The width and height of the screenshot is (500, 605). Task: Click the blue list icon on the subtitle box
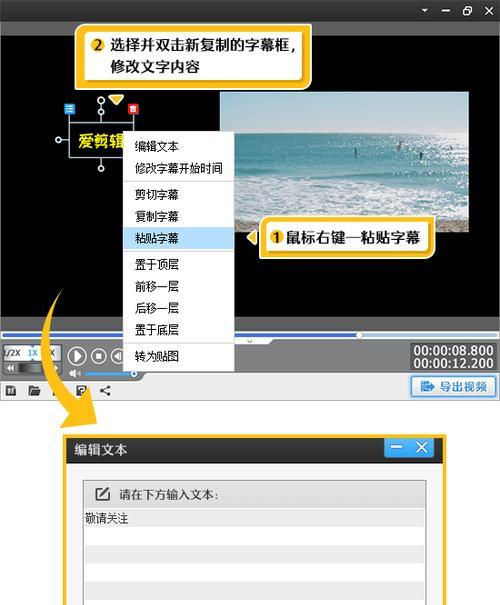pyautogui.click(x=69, y=109)
